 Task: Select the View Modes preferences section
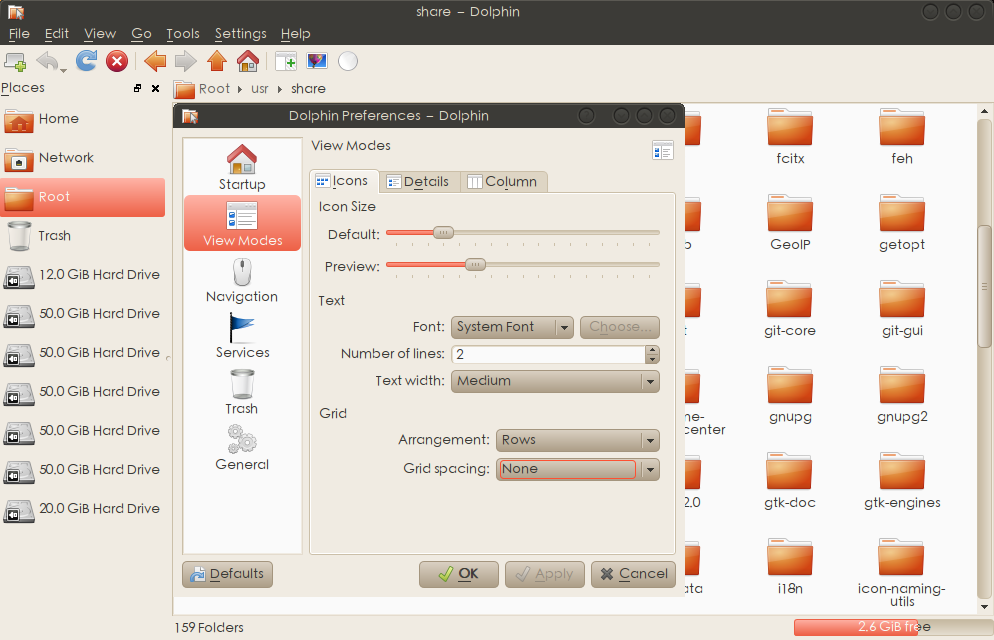coord(242,223)
